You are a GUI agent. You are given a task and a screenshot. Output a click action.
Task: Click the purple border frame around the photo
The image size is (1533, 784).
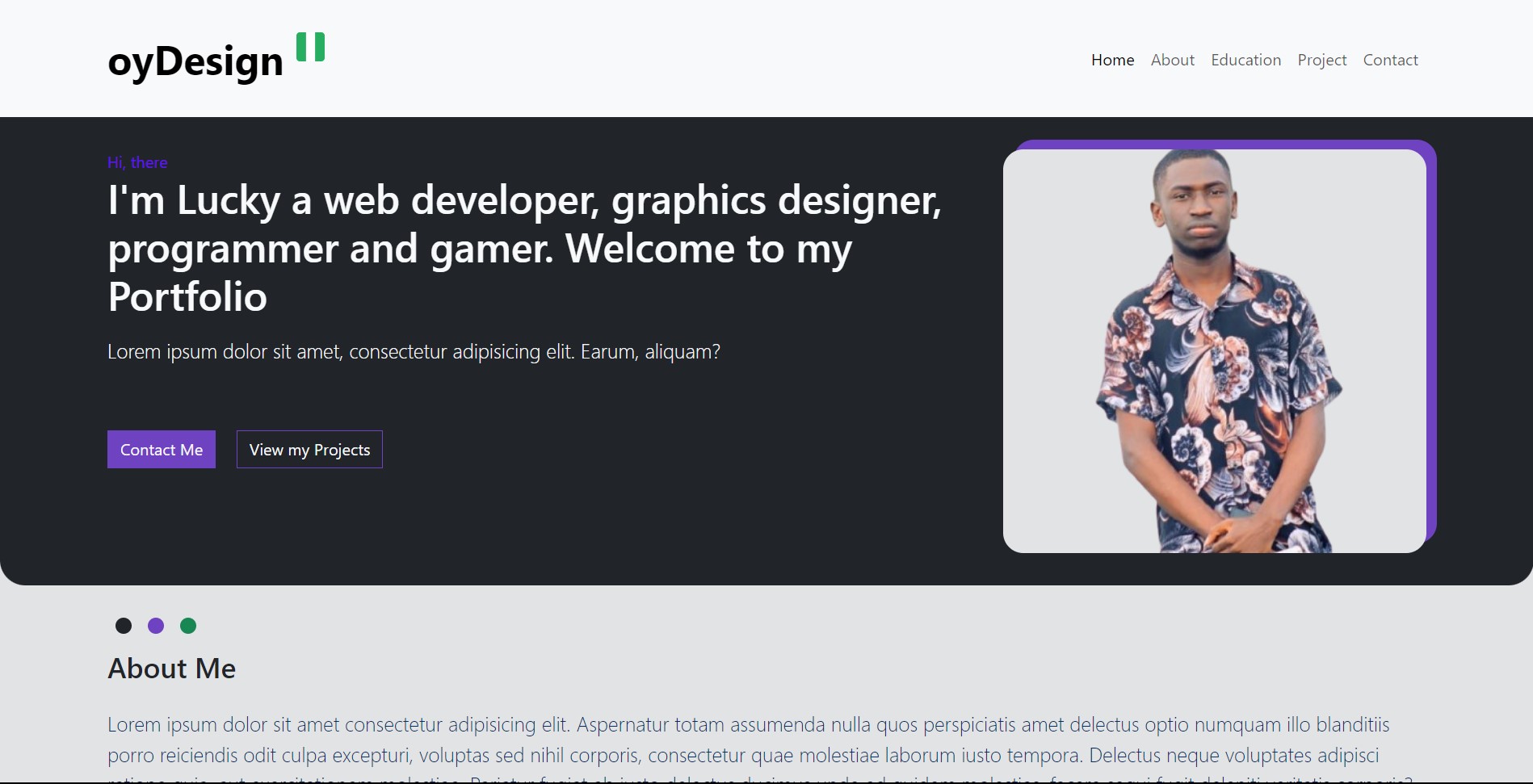[1430, 347]
